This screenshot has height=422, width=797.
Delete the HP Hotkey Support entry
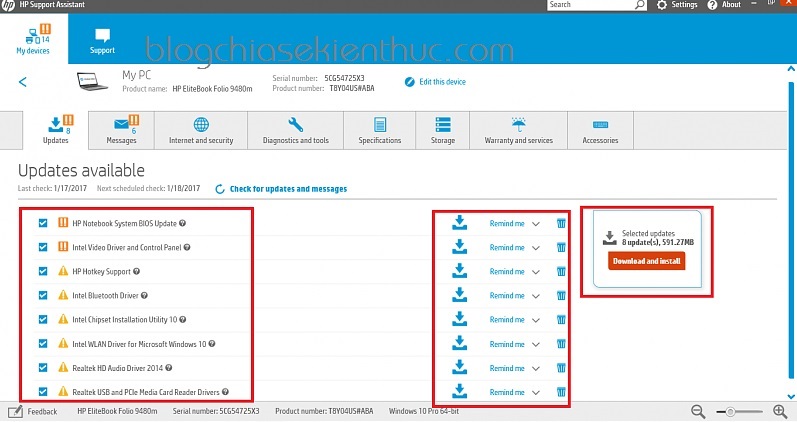561,272
